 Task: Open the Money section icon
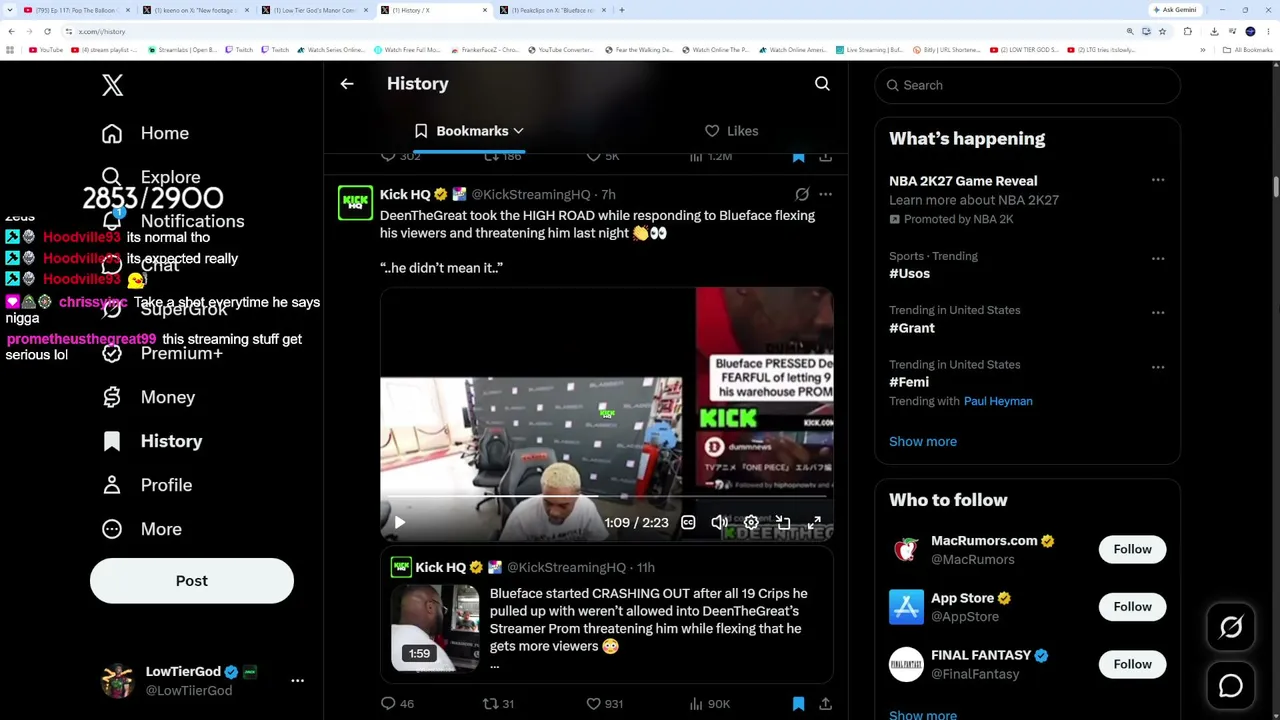112,397
